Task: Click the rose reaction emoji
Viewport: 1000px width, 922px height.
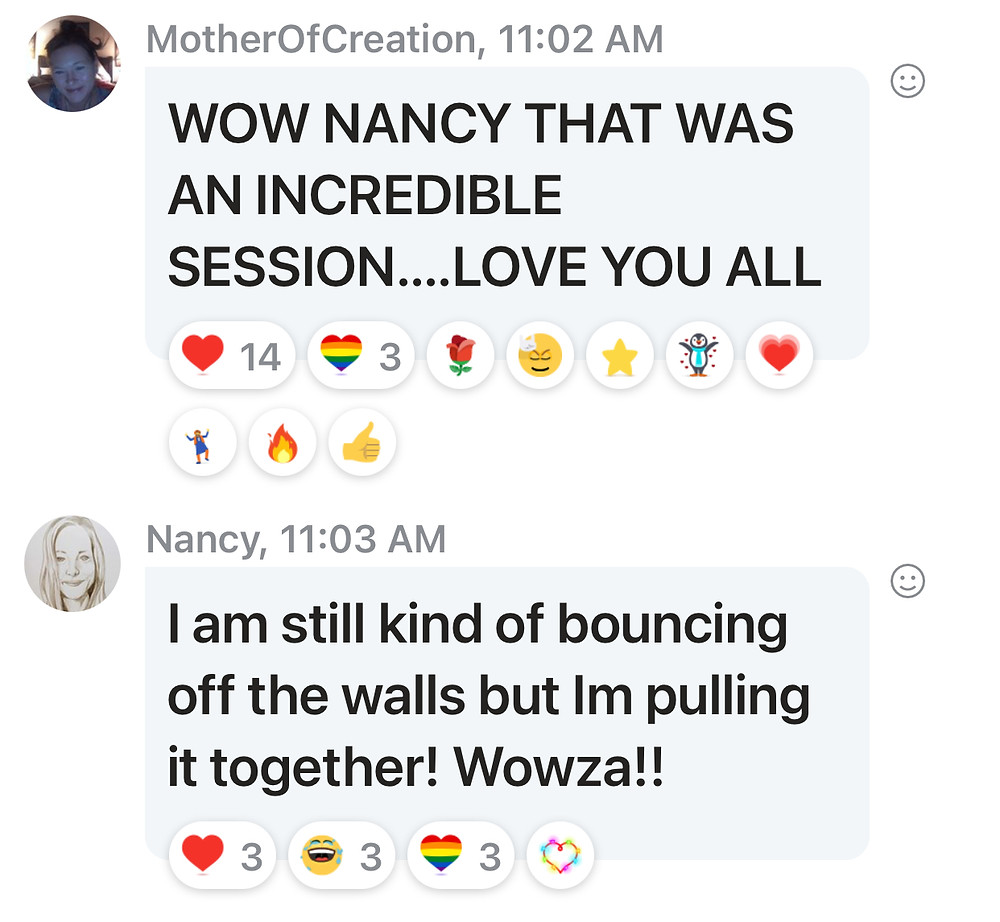Action: pyautogui.click(x=460, y=355)
